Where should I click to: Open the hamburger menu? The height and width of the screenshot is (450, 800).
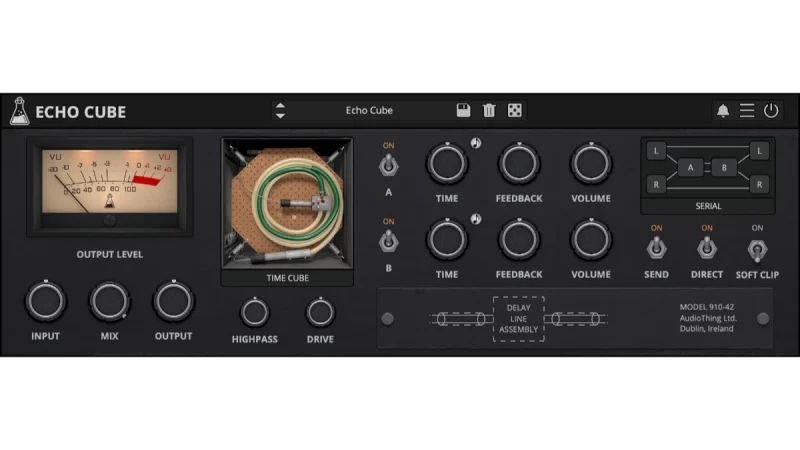pyautogui.click(x=747, y=110)
